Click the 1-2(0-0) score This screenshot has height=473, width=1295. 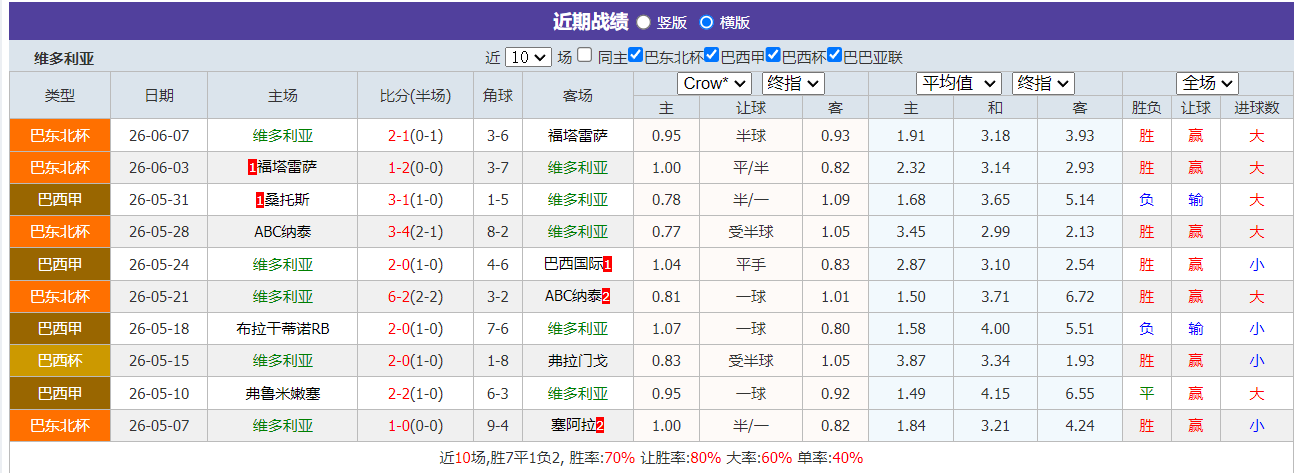coord(415,167)
